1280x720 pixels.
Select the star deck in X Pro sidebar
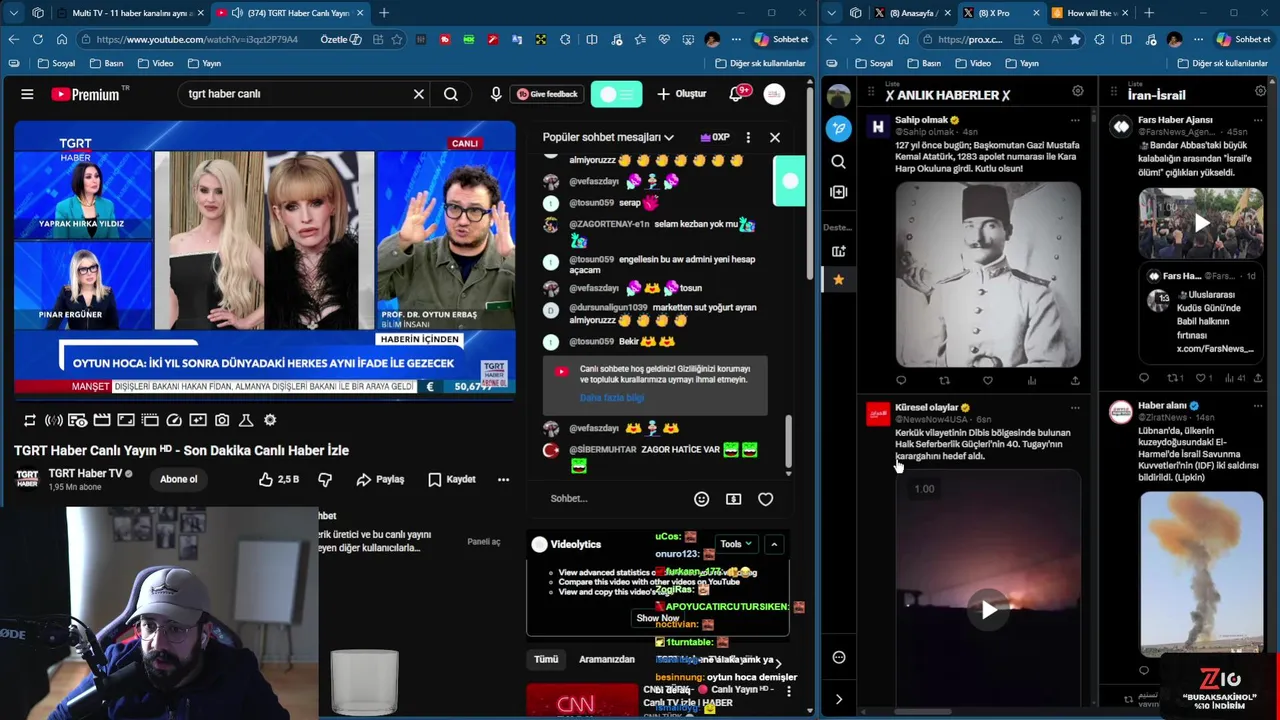[839, 280]
